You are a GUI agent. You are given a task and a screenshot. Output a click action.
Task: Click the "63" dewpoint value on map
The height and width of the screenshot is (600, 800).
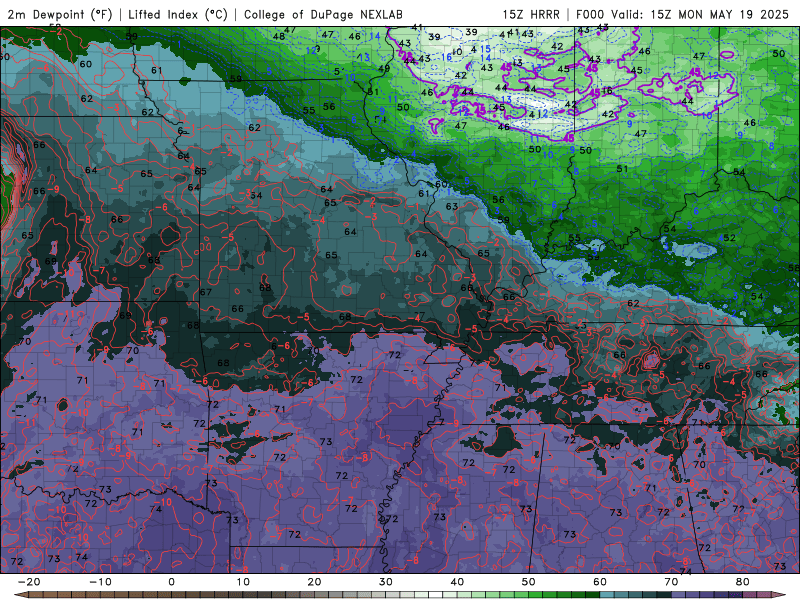(452, 207)
